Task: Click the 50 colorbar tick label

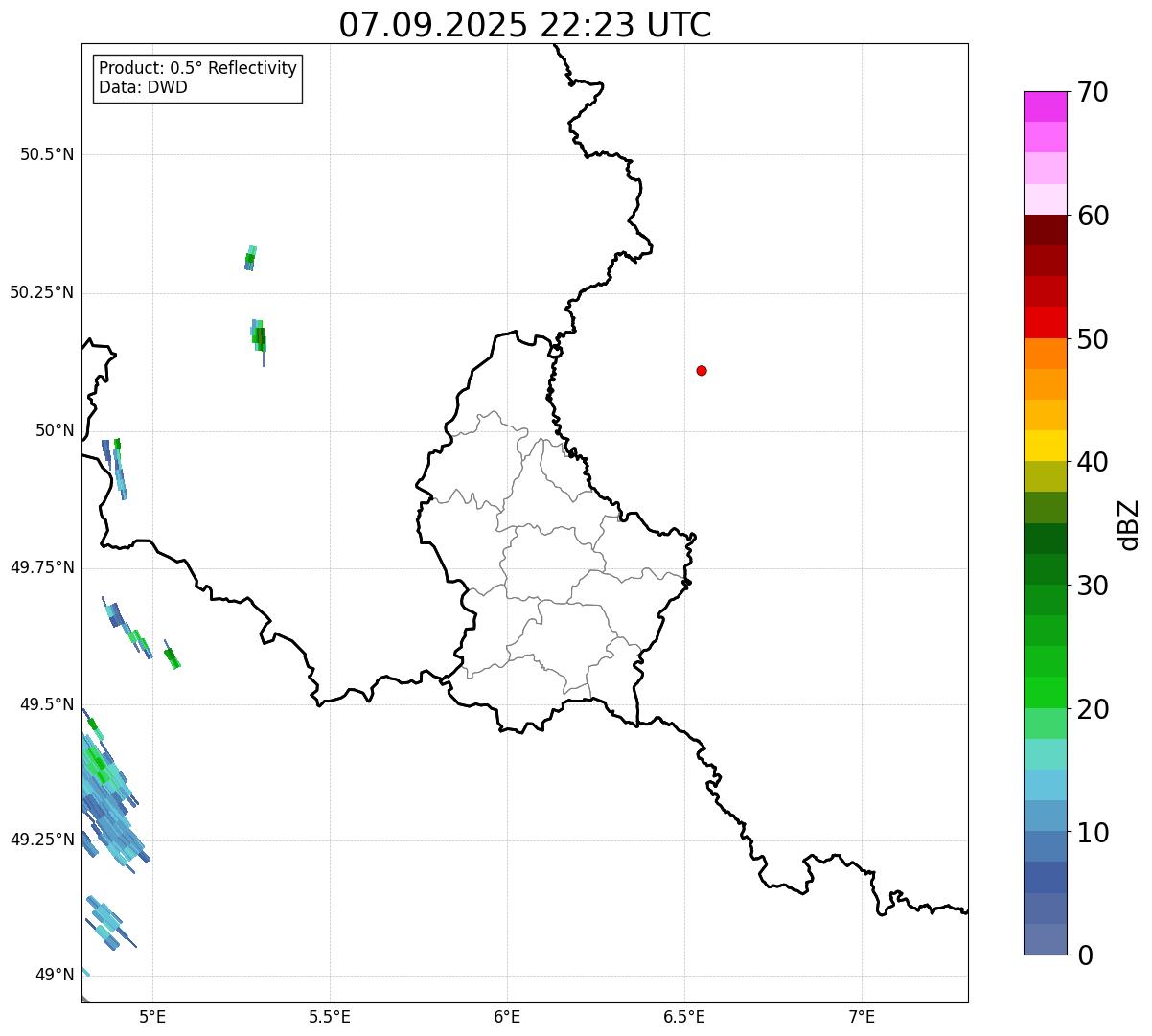Action: pyautogui.click(x=1094, y=339)
